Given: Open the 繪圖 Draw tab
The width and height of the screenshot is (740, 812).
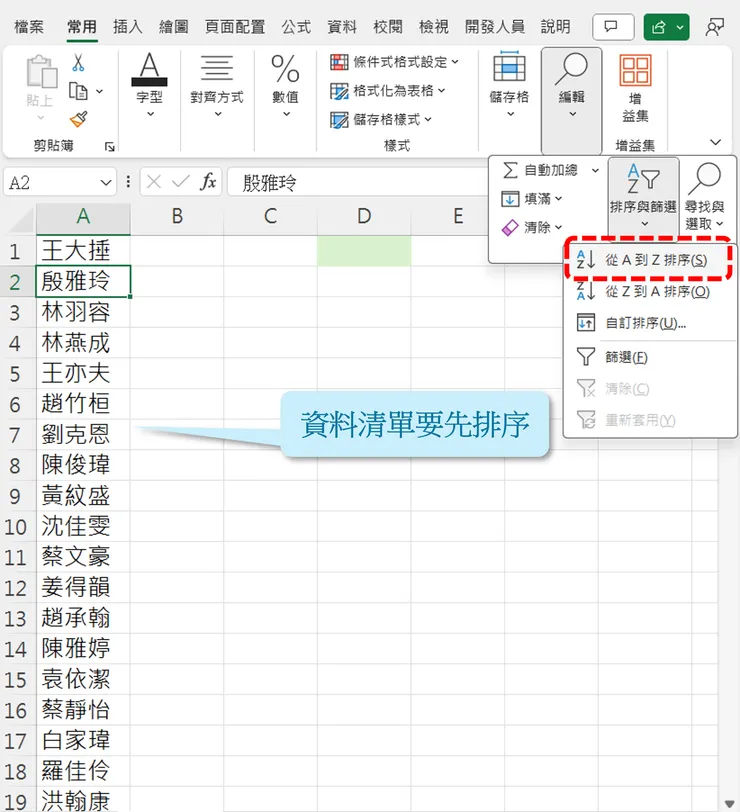Looking at the screenshot, I should pos(173,27).
